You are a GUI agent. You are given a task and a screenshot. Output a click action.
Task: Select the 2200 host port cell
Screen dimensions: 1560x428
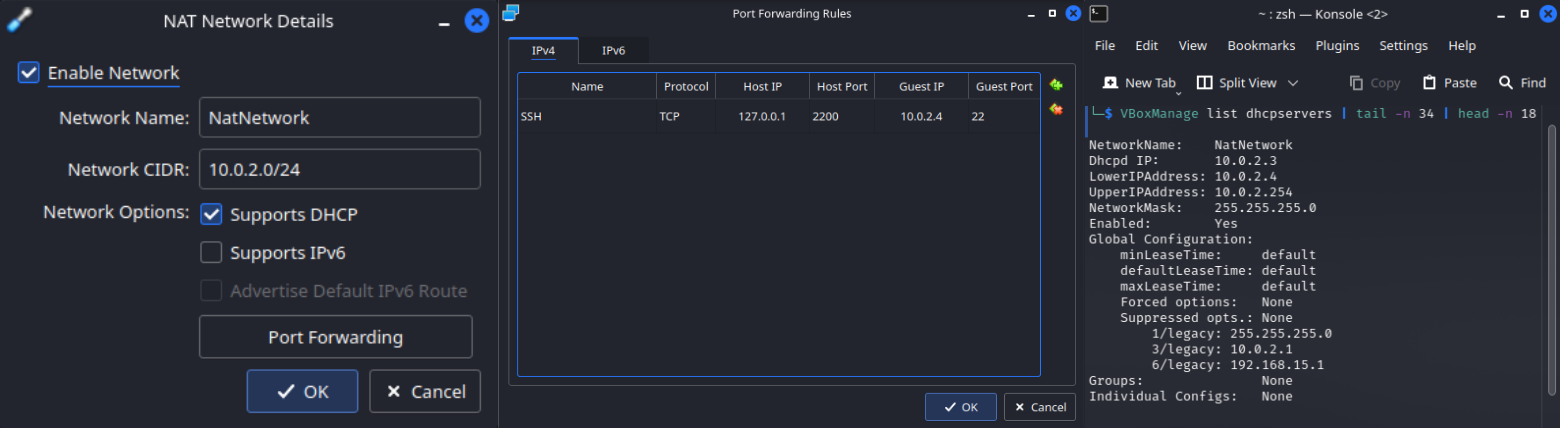(x=842, y=116)
